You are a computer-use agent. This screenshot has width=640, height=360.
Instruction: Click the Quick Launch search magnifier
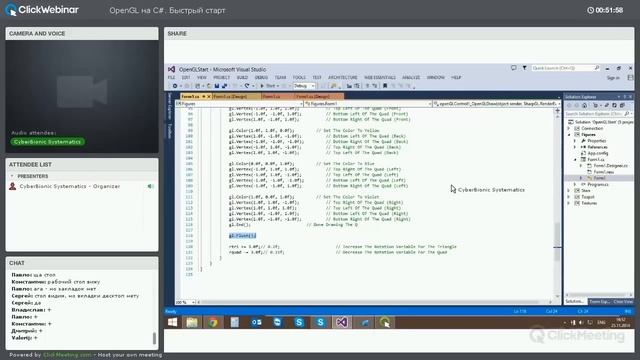coord(597,68)
